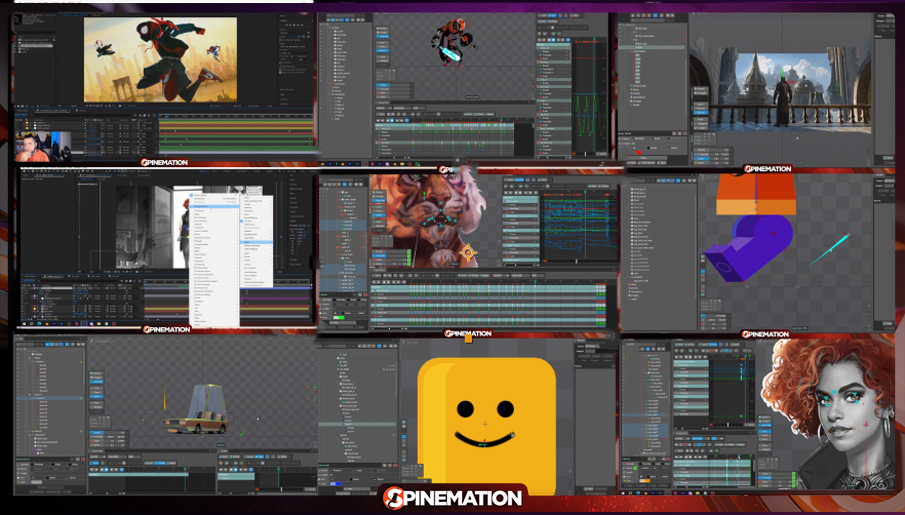Select the cyan bone beside the whistle
The image size is (905, 515).
pos(829,249)
